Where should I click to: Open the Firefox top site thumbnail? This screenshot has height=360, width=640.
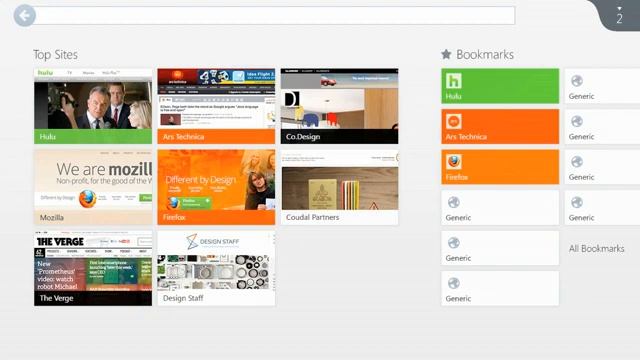click(216, 187)
